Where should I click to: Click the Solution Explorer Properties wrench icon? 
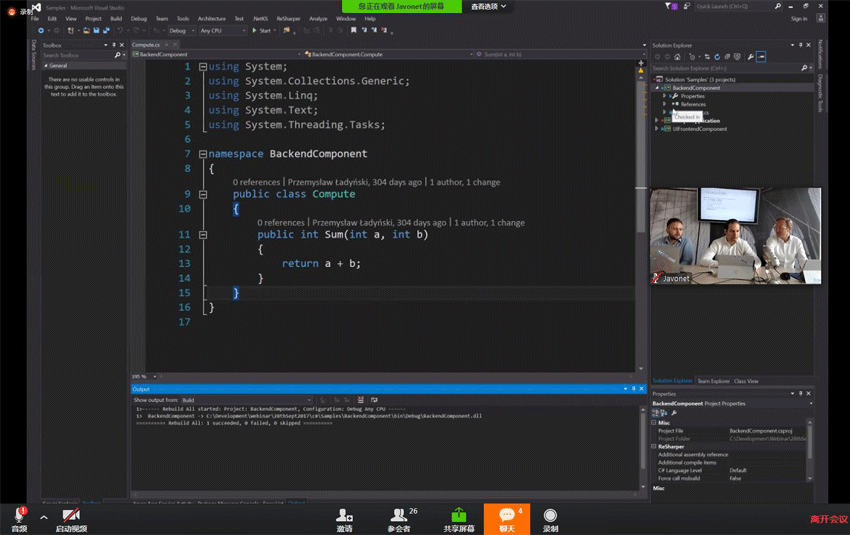coord(751,57)
